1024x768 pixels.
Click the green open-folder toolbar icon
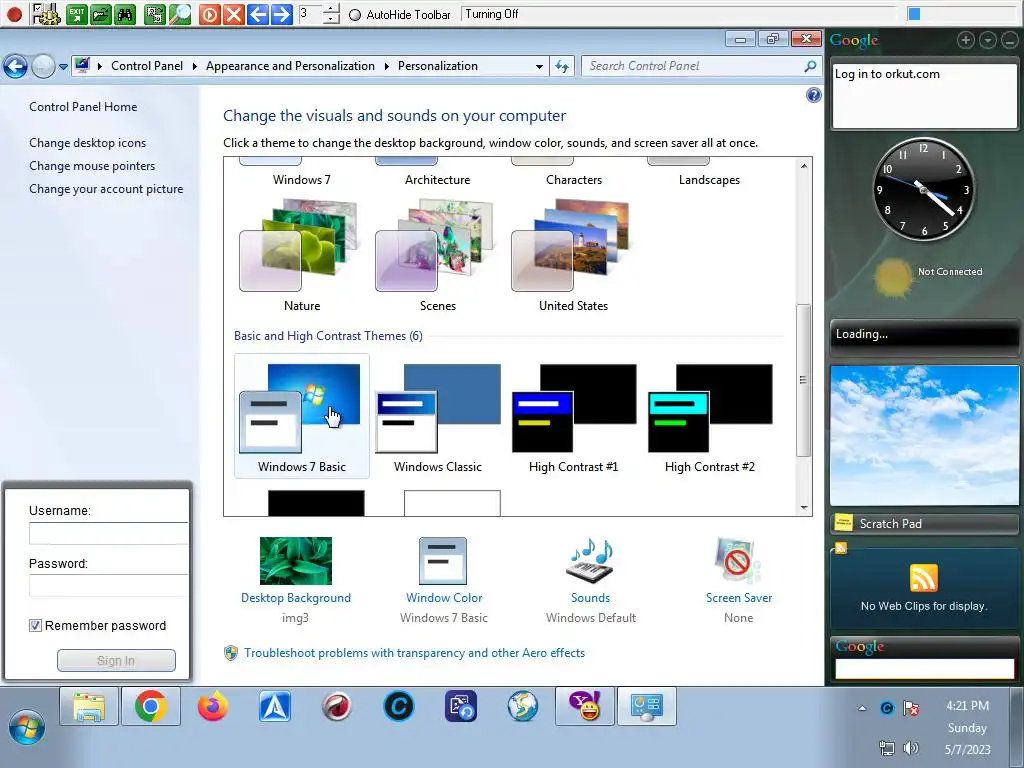click(x=101, y=14)
